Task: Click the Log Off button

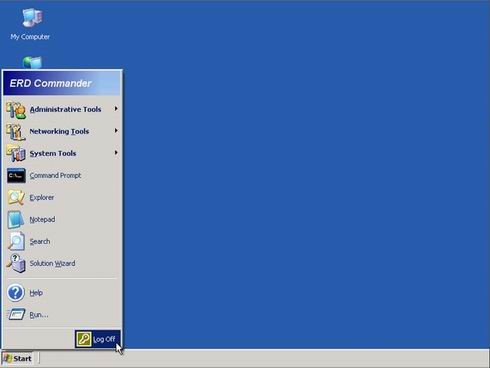Action: [x=98, y=339]
